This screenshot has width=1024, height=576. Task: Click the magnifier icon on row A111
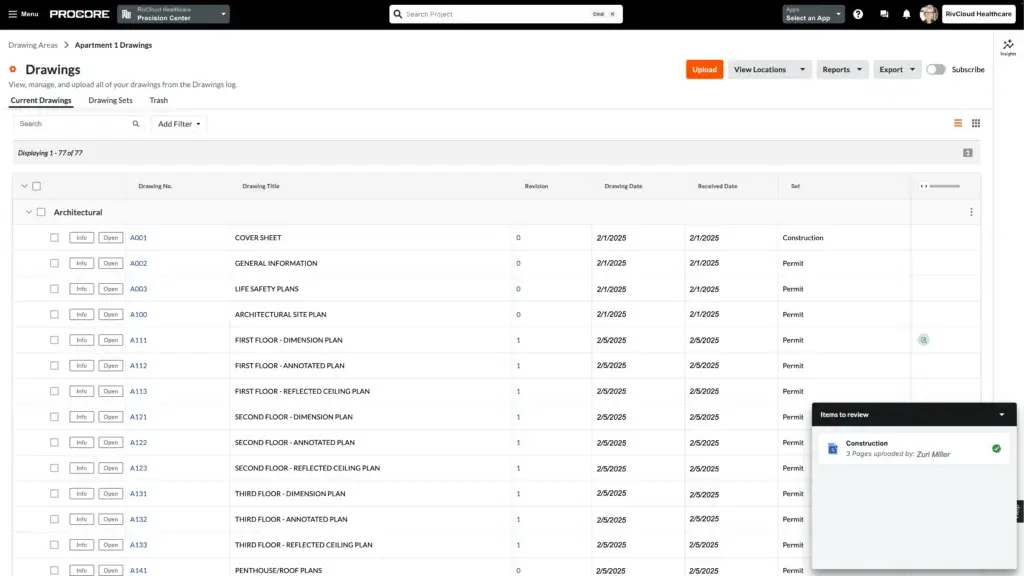coord(923,339)
